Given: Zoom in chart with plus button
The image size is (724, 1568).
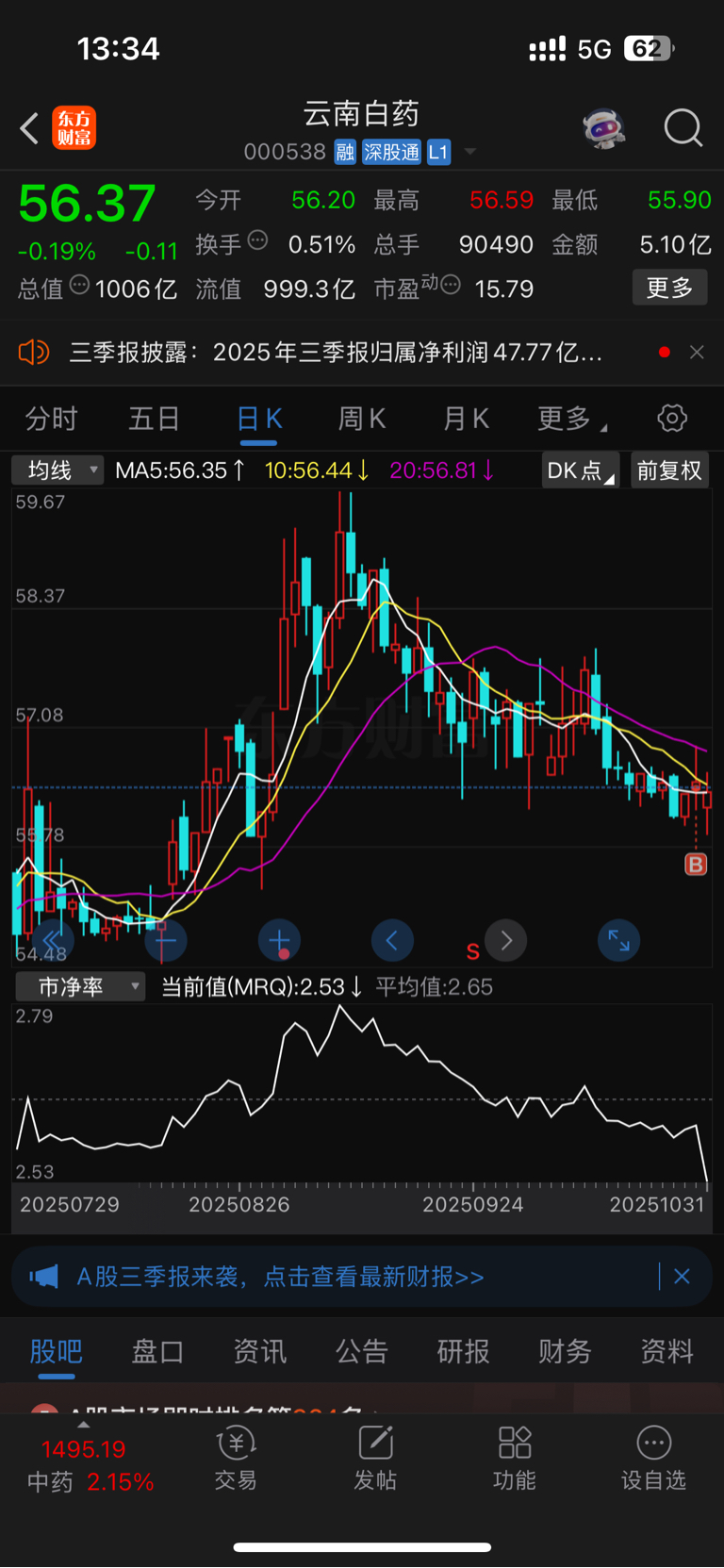Looking at the screenshot, I should tap(279, 940).
